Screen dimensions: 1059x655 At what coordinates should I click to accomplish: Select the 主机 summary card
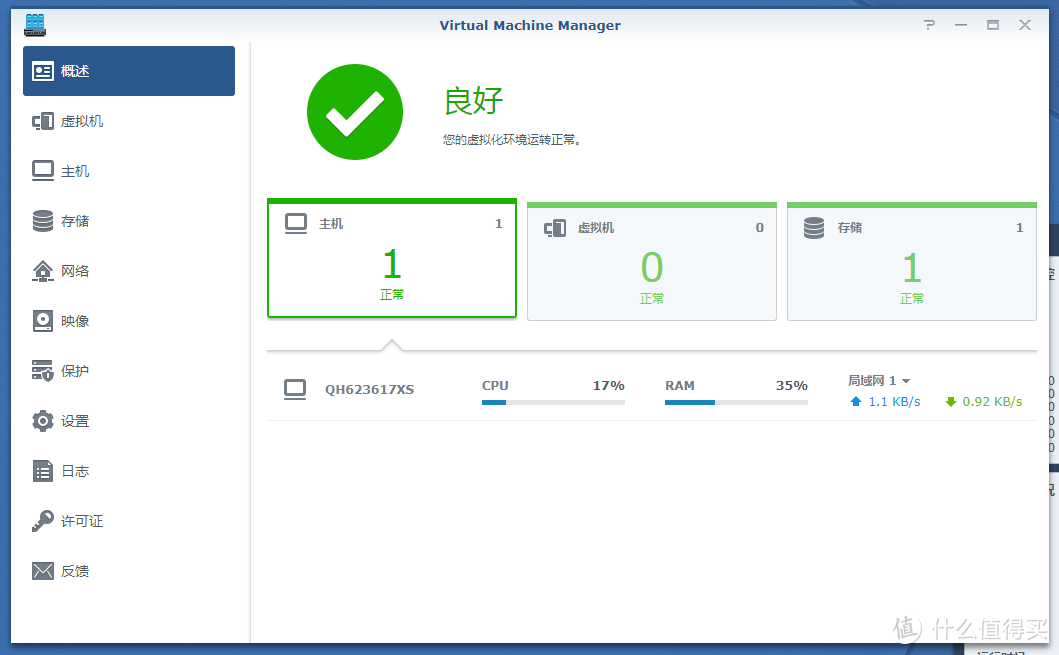point(392,258)
